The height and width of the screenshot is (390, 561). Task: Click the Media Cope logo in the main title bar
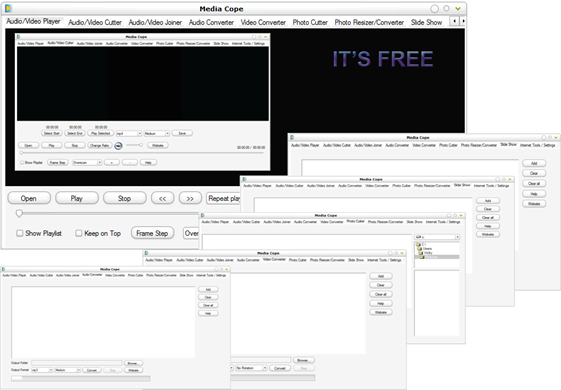click(x=8, y=8)
